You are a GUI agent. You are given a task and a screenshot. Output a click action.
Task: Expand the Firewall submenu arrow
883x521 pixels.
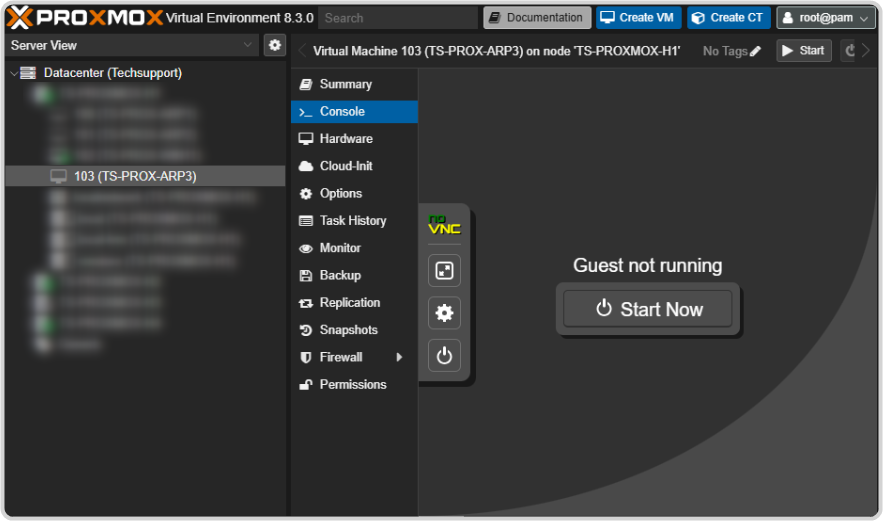pyautogui.click(x=400, y=357)
